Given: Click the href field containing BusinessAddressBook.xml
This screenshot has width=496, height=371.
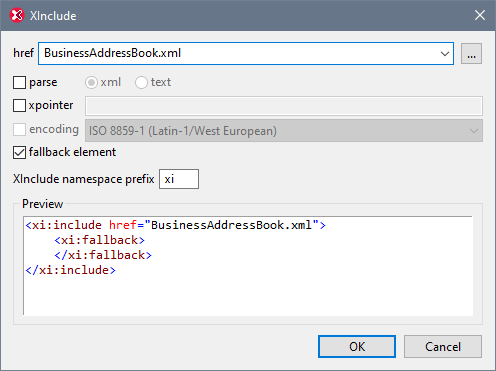Looking at the screenshot, I should pos(246,53).
